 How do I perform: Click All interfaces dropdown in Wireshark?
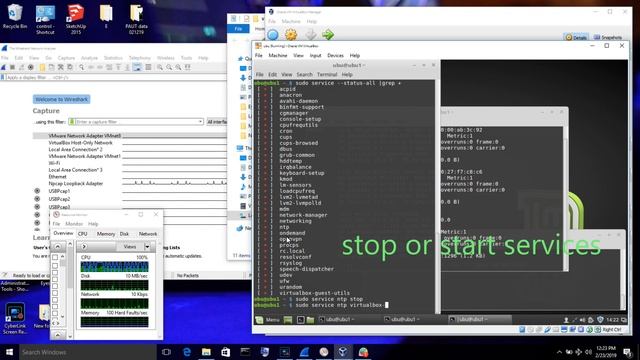[x=217, y=122]
